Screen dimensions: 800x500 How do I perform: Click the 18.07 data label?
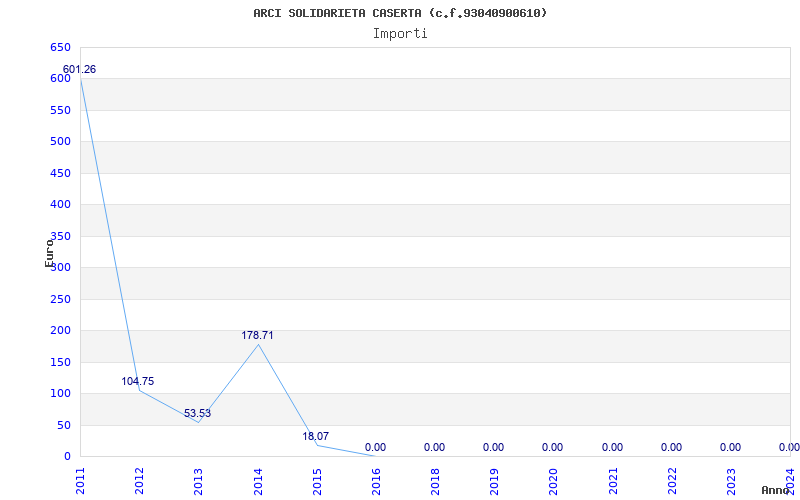tap(315, 436)
